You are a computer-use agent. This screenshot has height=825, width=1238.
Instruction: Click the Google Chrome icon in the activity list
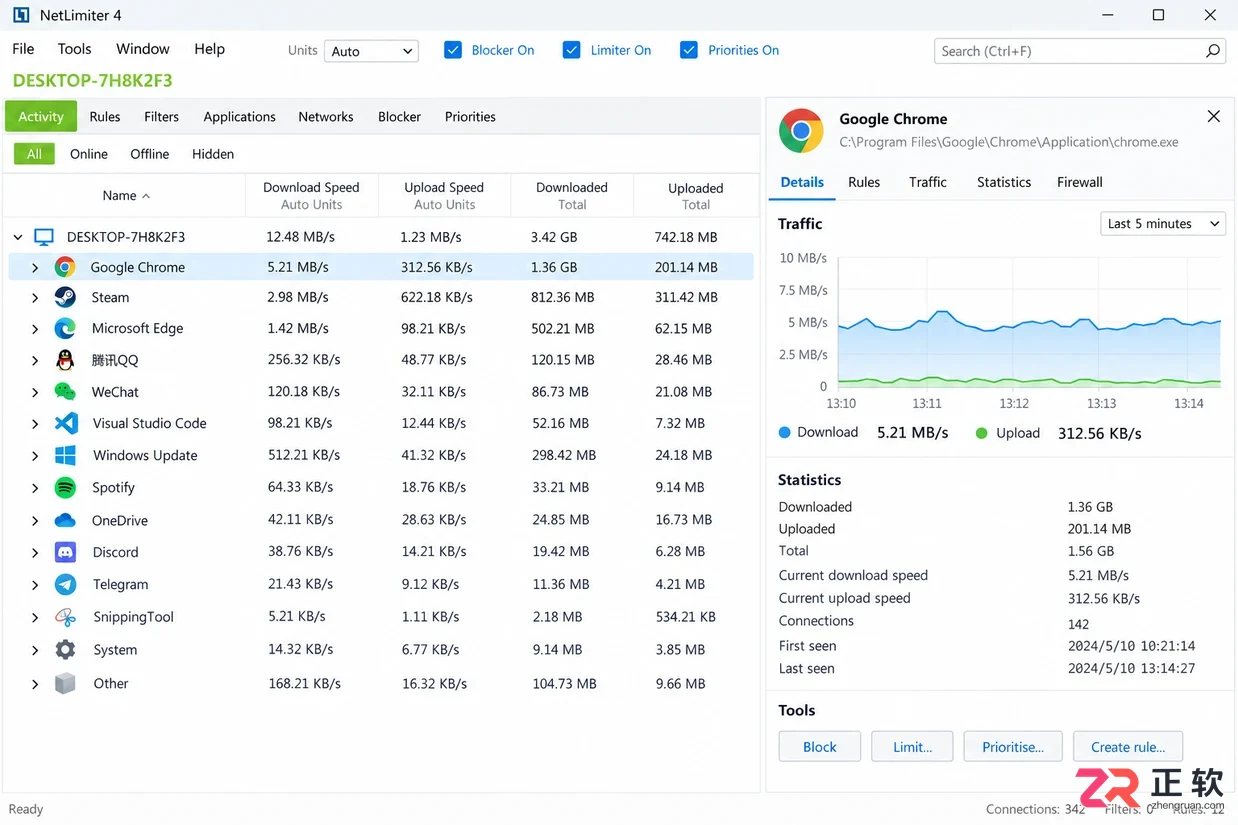[x=65, y=267]
